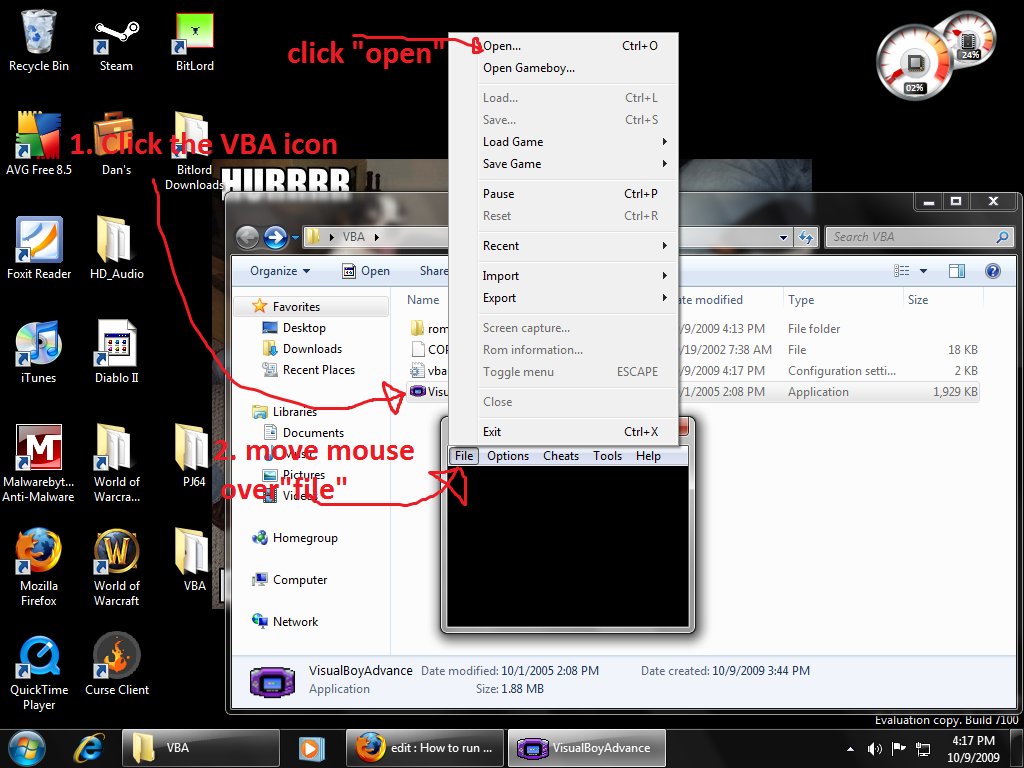This screenshot has width=1024, height=768.
Task: Open the recent pages dropdown beside forward arrow
Action: (295, 237)
